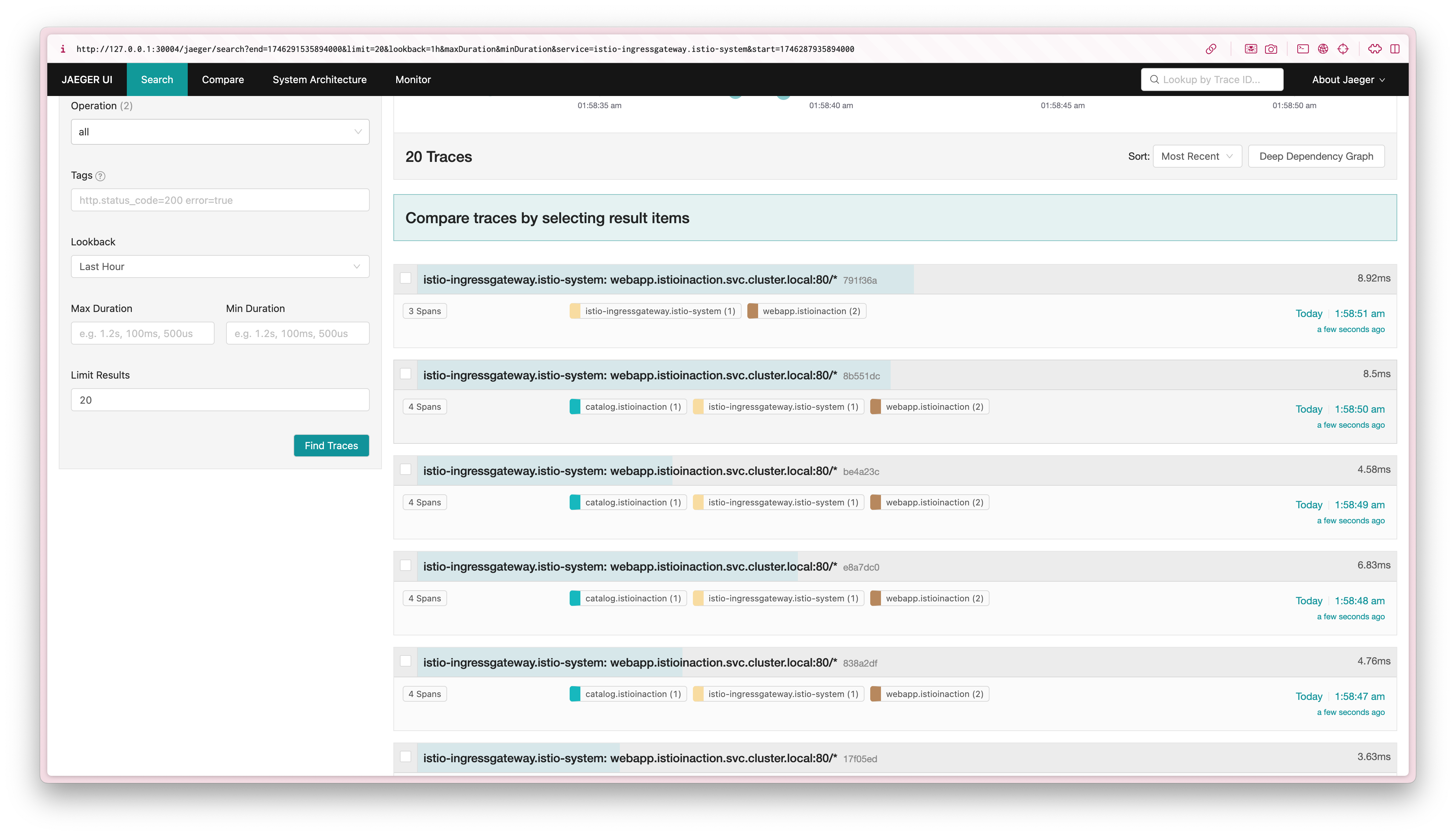Expand the Lookback Last Hour dropdown

point(220,266)
